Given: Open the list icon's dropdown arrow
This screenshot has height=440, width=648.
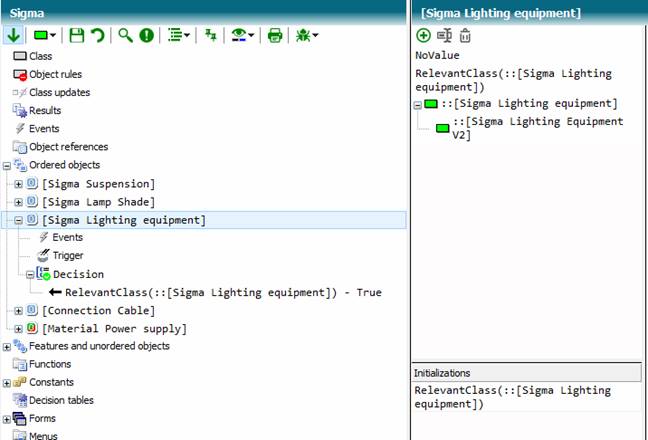Looking at the screenshot, I should 187,36.
